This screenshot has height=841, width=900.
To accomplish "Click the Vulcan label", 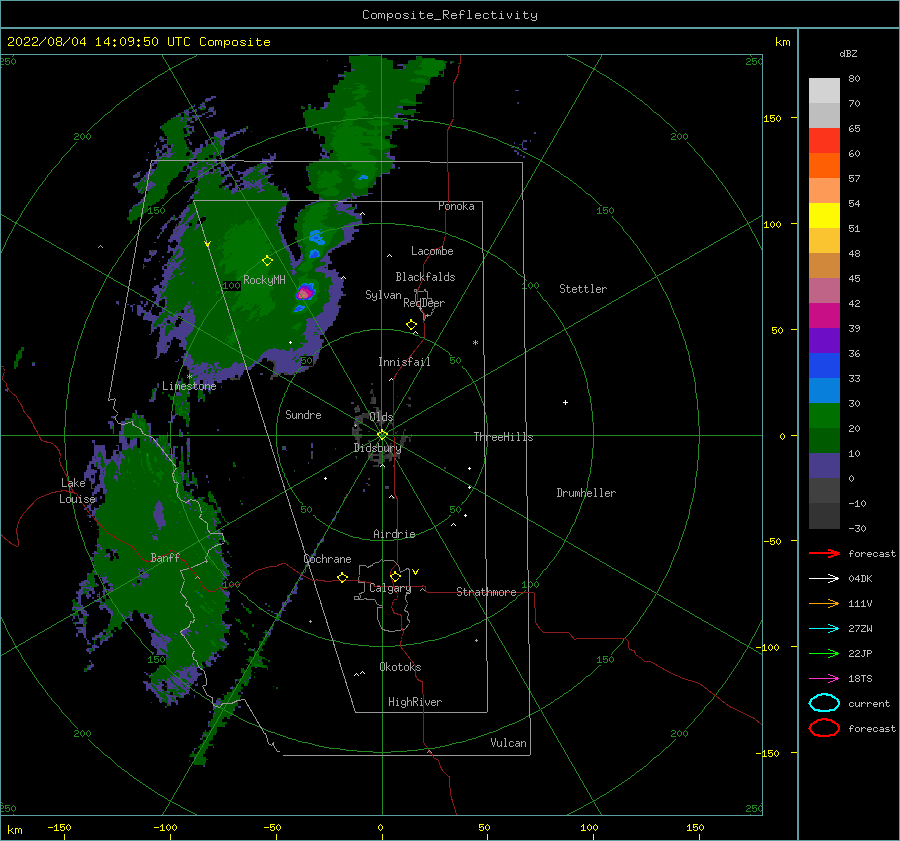I will (508, 743).
